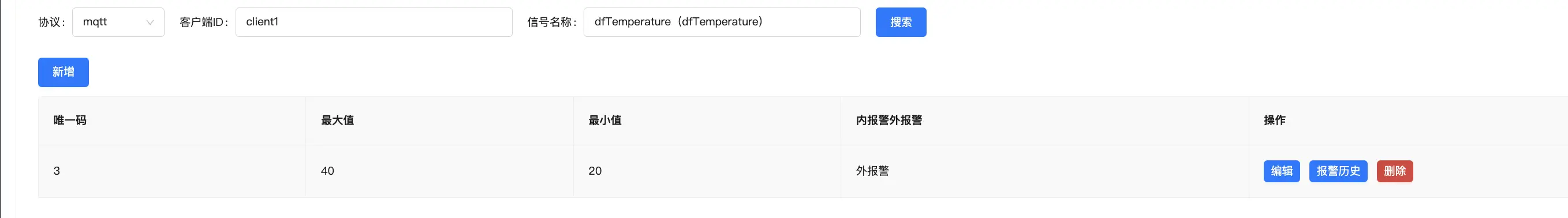Viewport: 1568px width, 218px height.
Task: Click the red 删除 button
Action: pyautogui.click(x=1395, y=171)
